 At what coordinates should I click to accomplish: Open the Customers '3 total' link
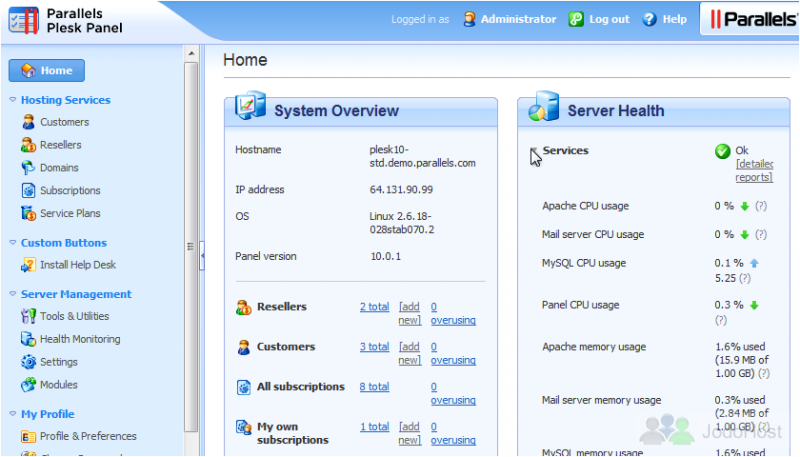374,347
